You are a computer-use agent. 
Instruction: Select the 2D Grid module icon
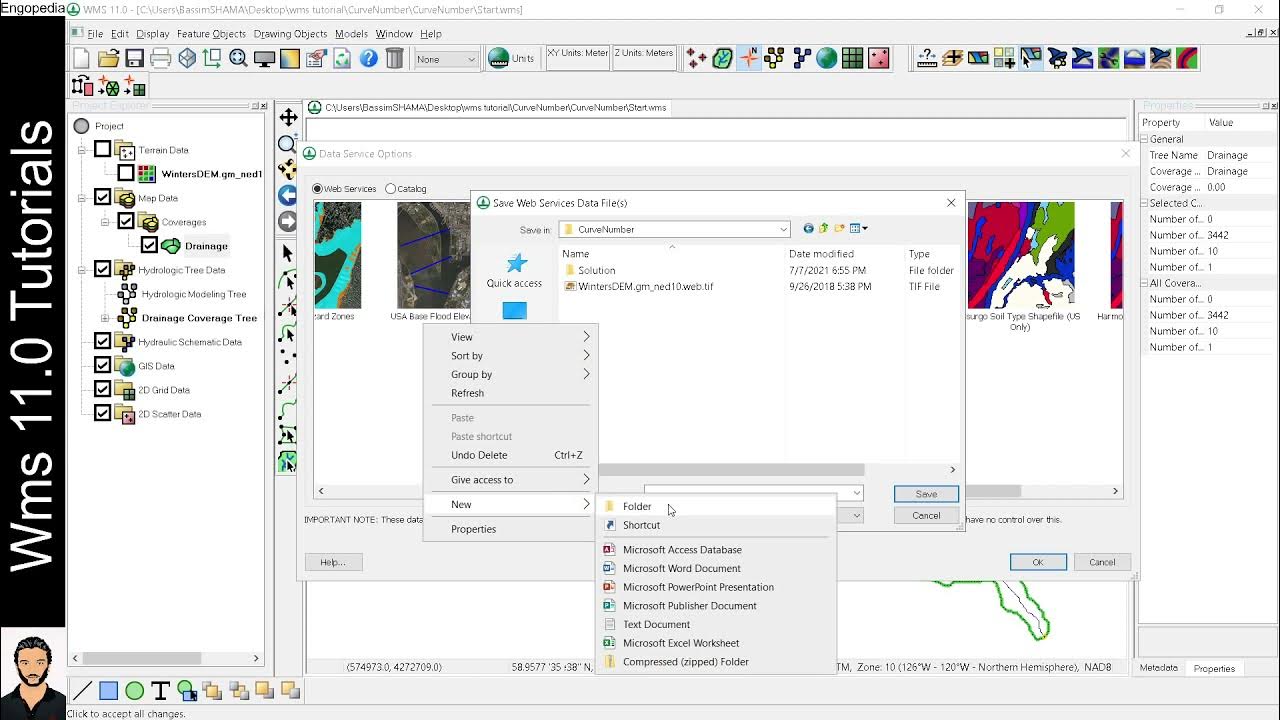click(852, 59)
